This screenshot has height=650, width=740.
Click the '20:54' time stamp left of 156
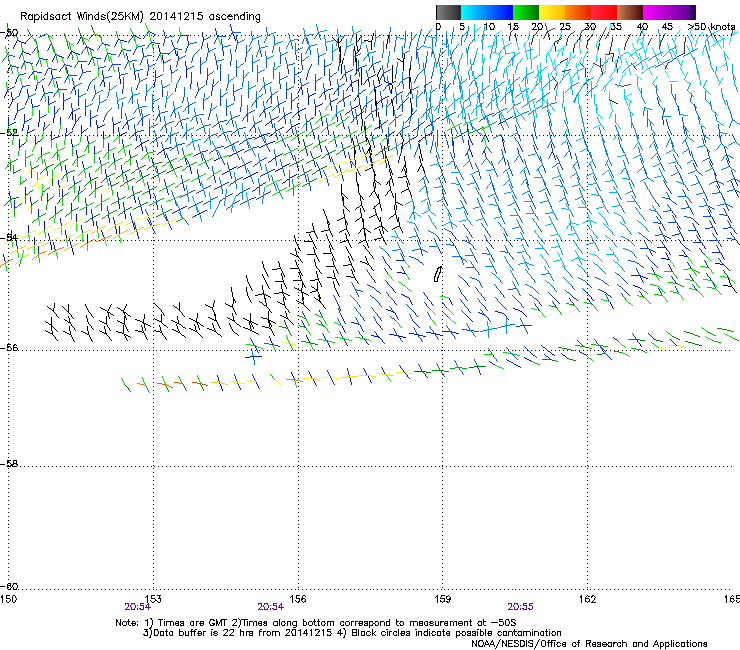(270, 607)
